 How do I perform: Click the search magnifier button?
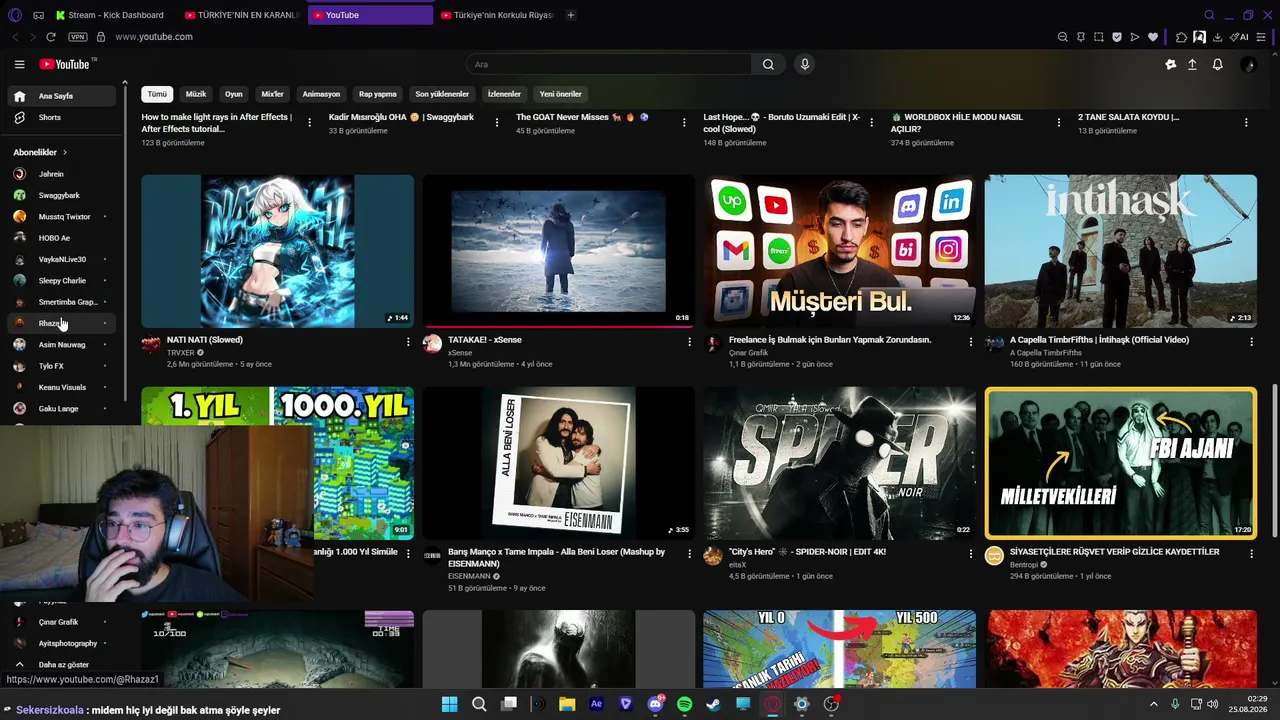[x=768, y=64]
